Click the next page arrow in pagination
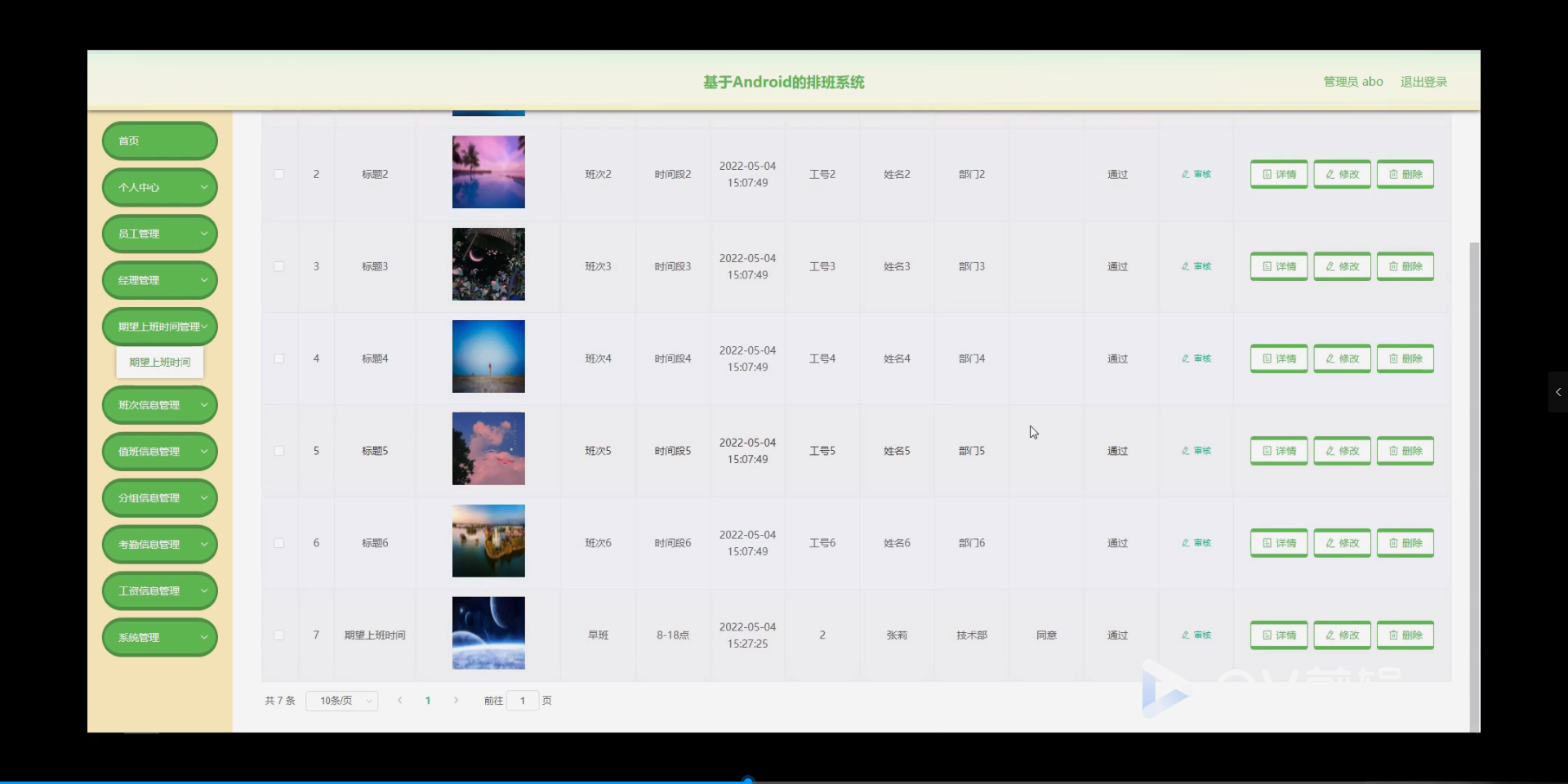Viewport: 1568px width, 784px height. point(455,700)
